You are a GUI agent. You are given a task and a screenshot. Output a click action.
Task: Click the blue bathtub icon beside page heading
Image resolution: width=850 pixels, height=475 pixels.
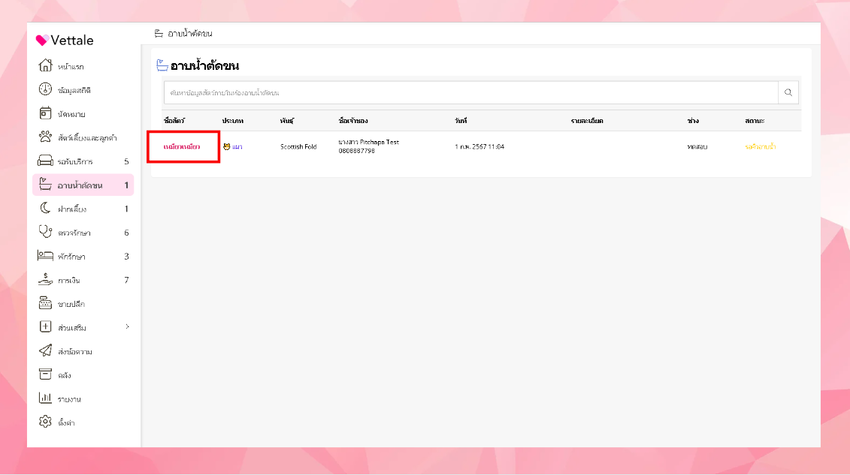[162, 66]
